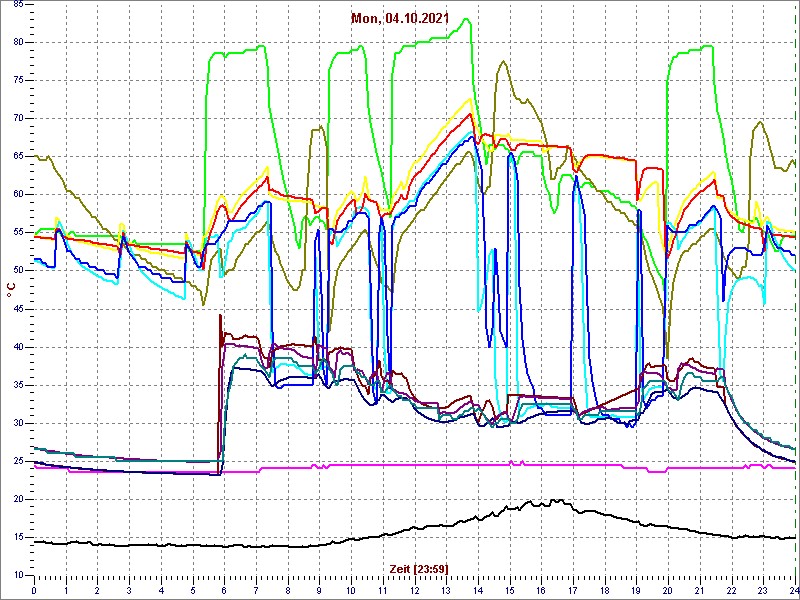Pick hour 19 on the time axis
Image resolution: width=800 pixels, height=600 pixels.
(x=636, y=591)
